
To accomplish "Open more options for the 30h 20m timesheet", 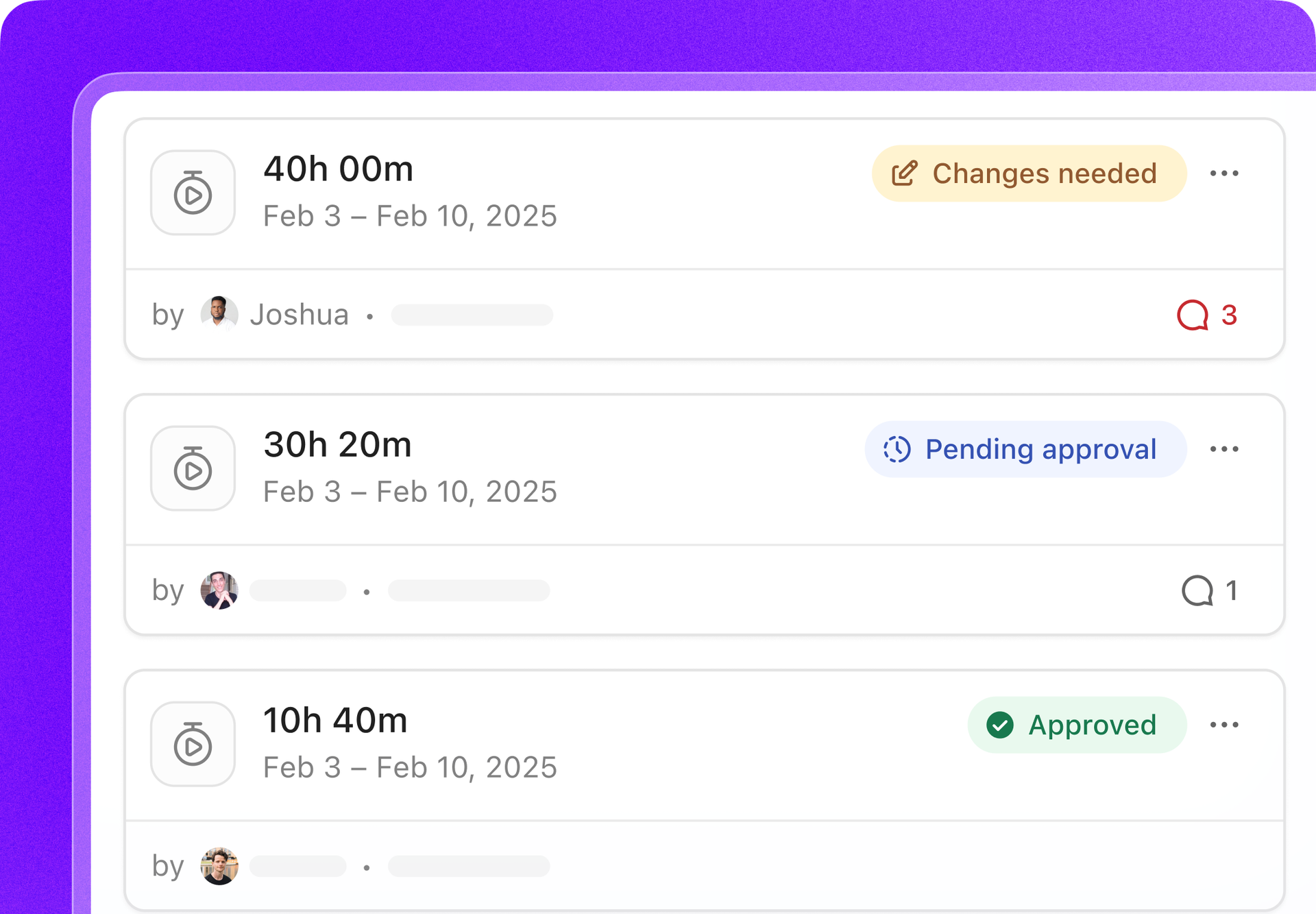I will click(x=1224, y=449).
